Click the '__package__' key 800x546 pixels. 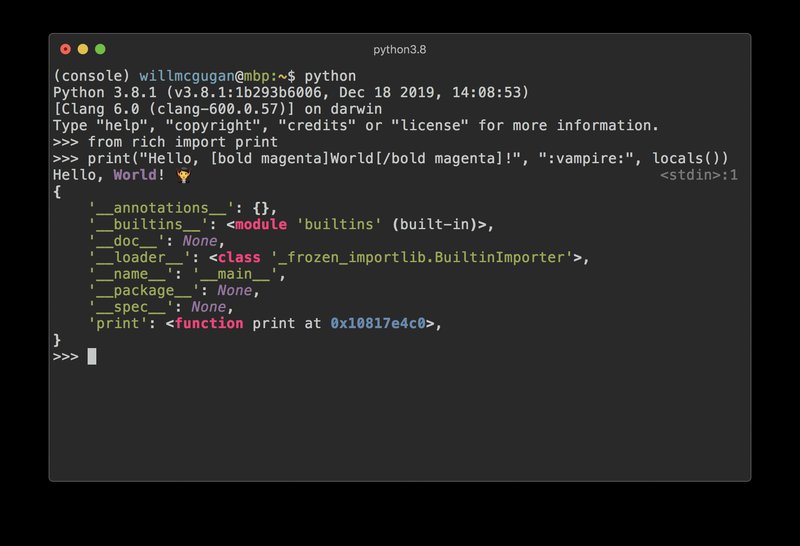[x=144, y=290]
